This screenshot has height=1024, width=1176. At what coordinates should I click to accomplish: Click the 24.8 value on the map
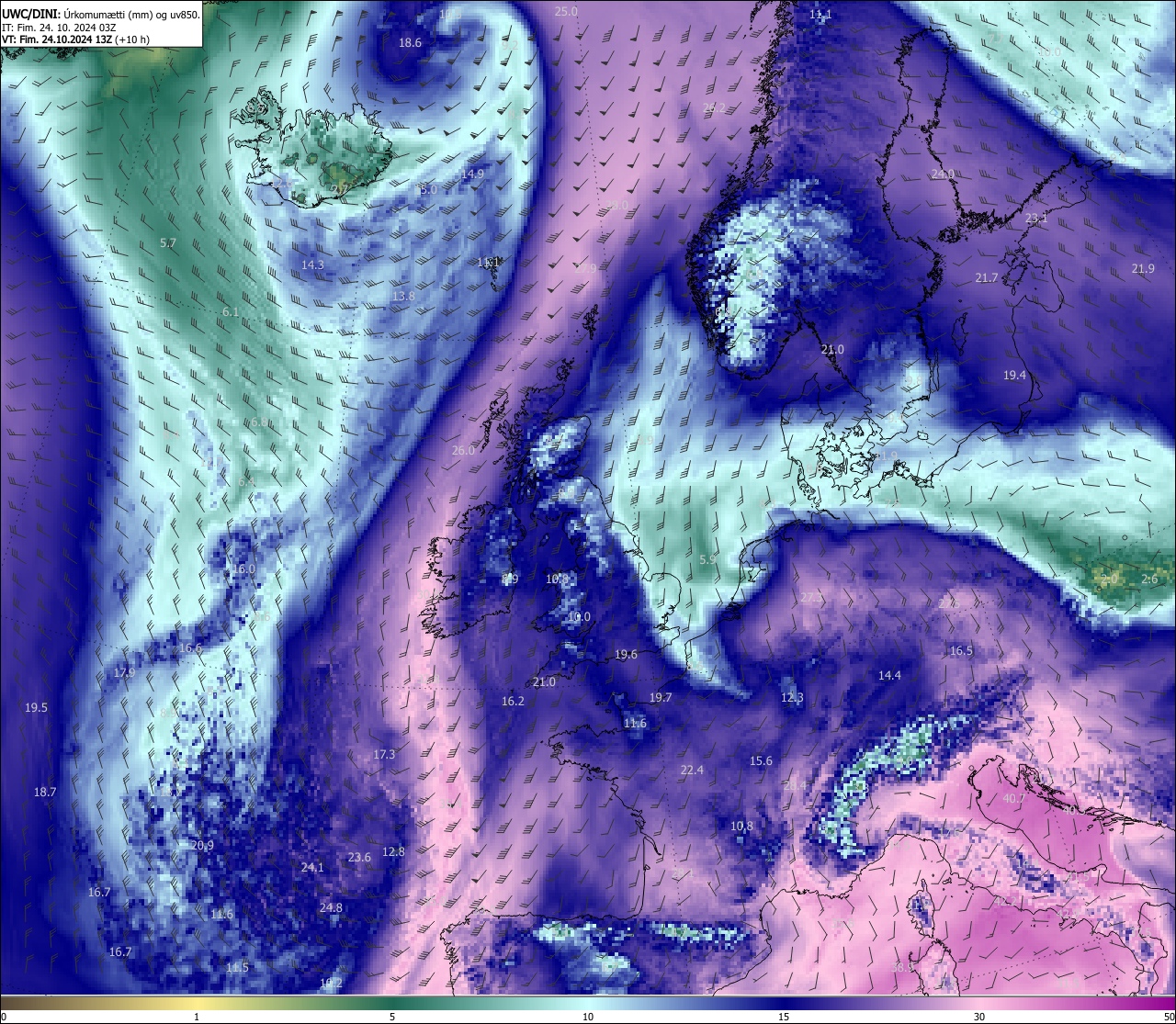[331, 907]
